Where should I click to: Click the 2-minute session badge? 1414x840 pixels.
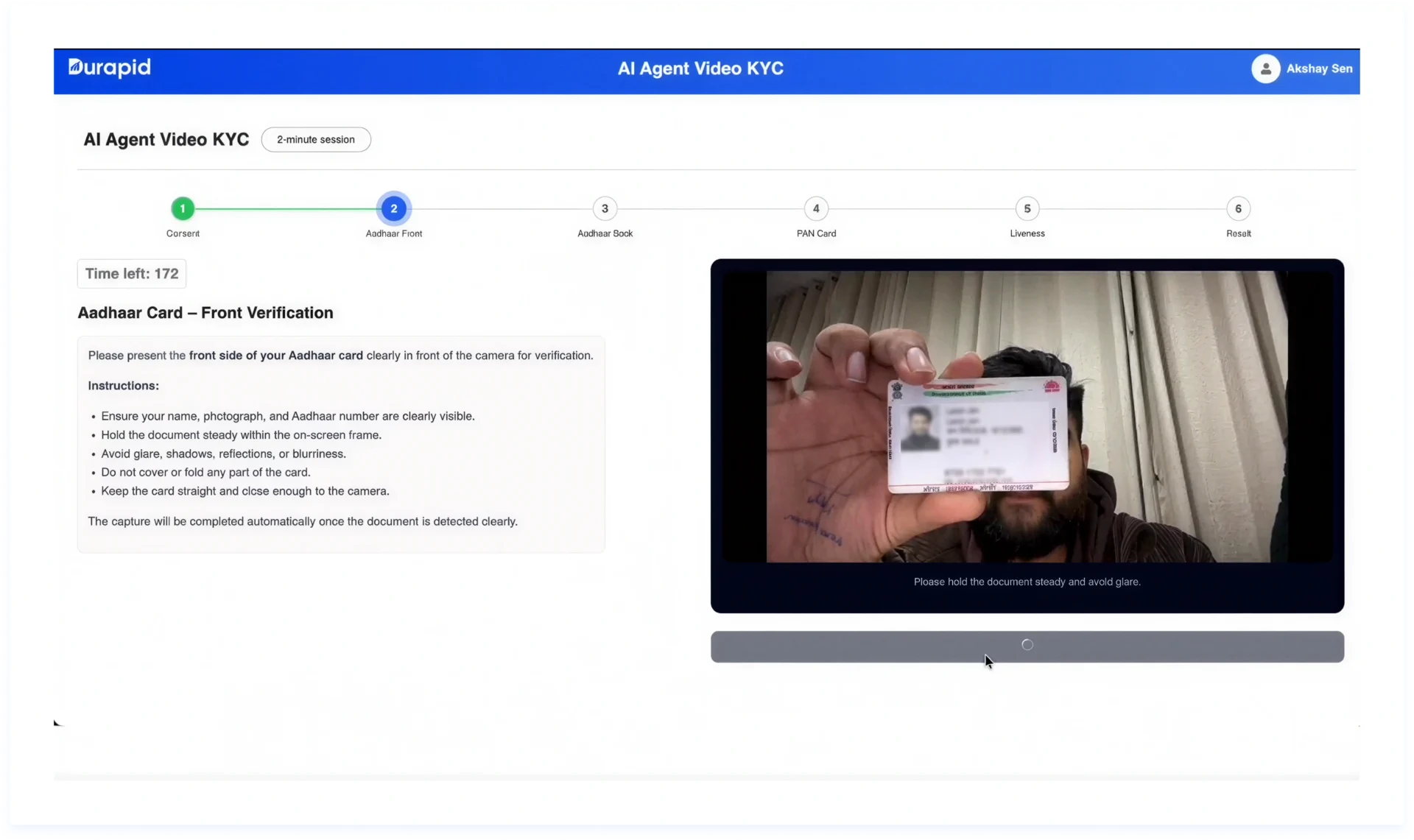[x=316, y=140]
